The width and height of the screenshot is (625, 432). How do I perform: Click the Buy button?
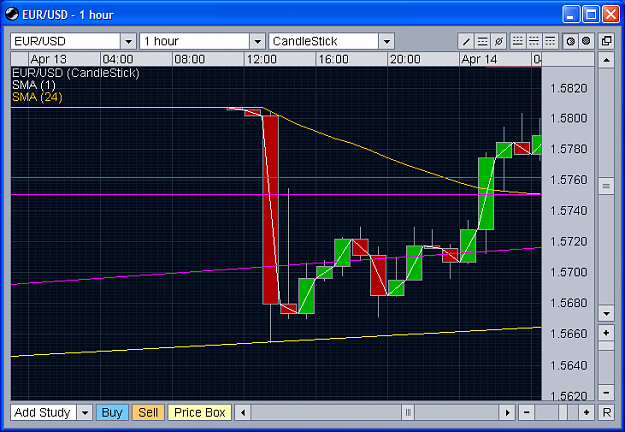(112, 412)
